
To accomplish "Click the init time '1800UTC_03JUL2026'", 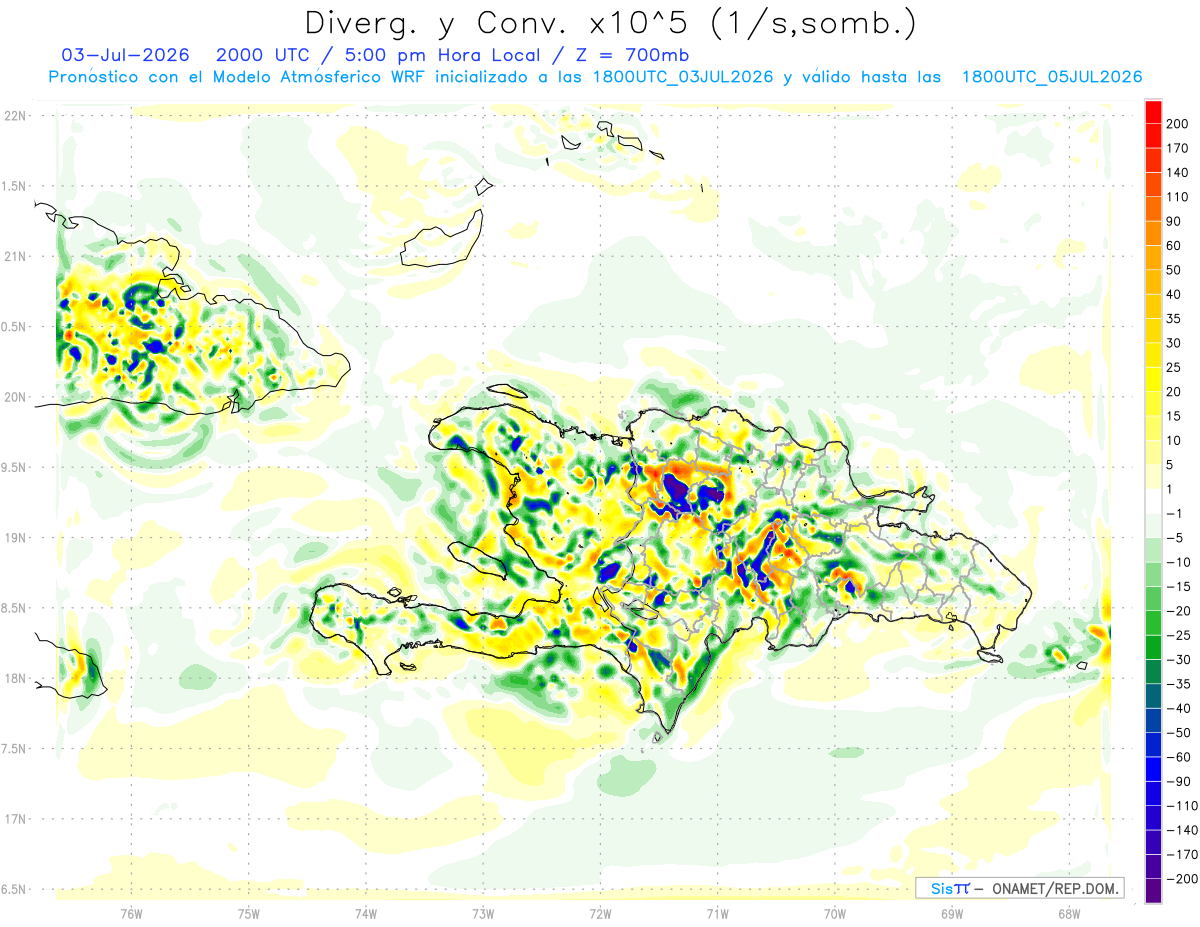I will [x=682, y=77].
